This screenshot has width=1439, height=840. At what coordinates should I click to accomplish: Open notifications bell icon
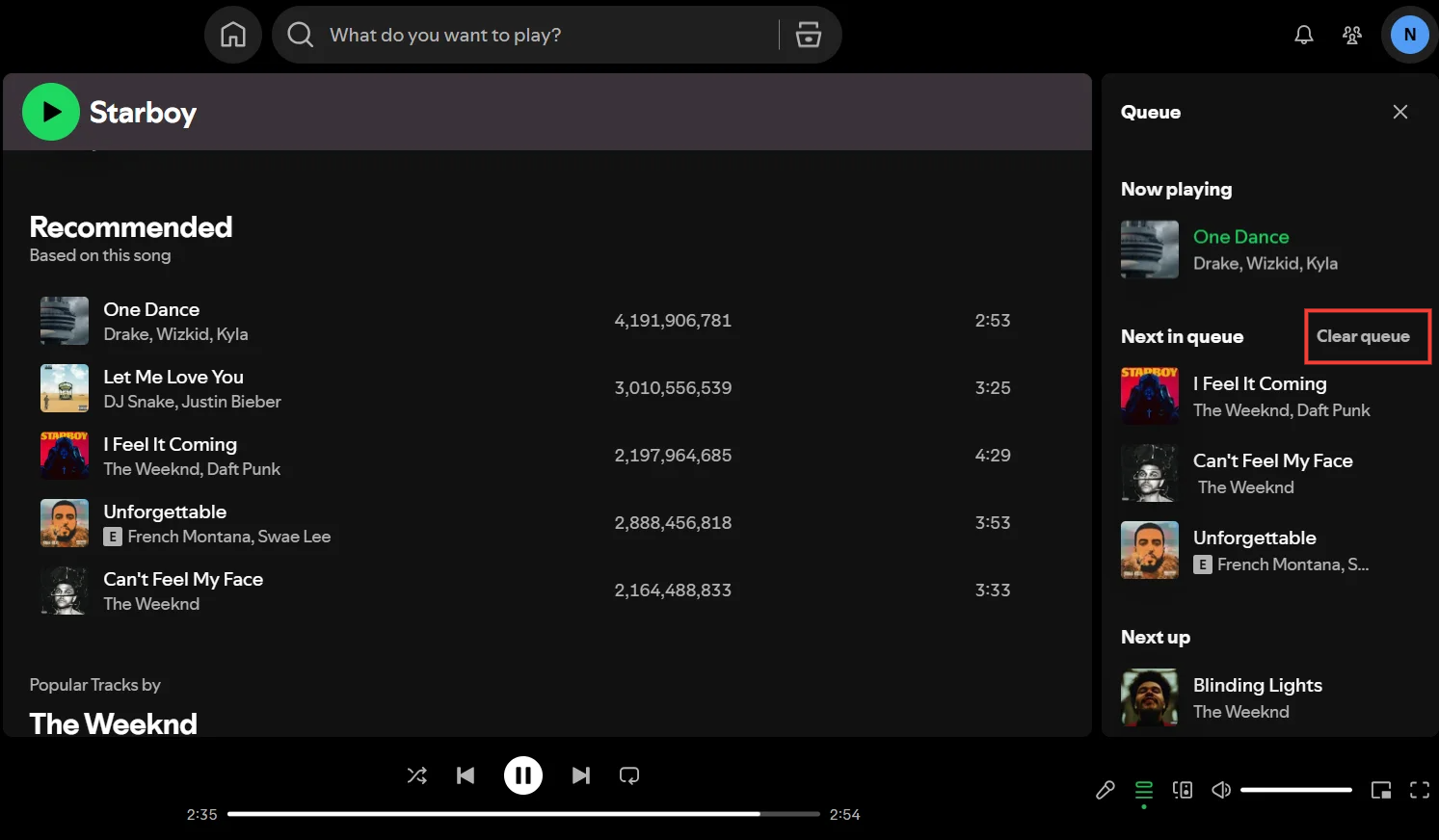click(x=1303, y=35)
